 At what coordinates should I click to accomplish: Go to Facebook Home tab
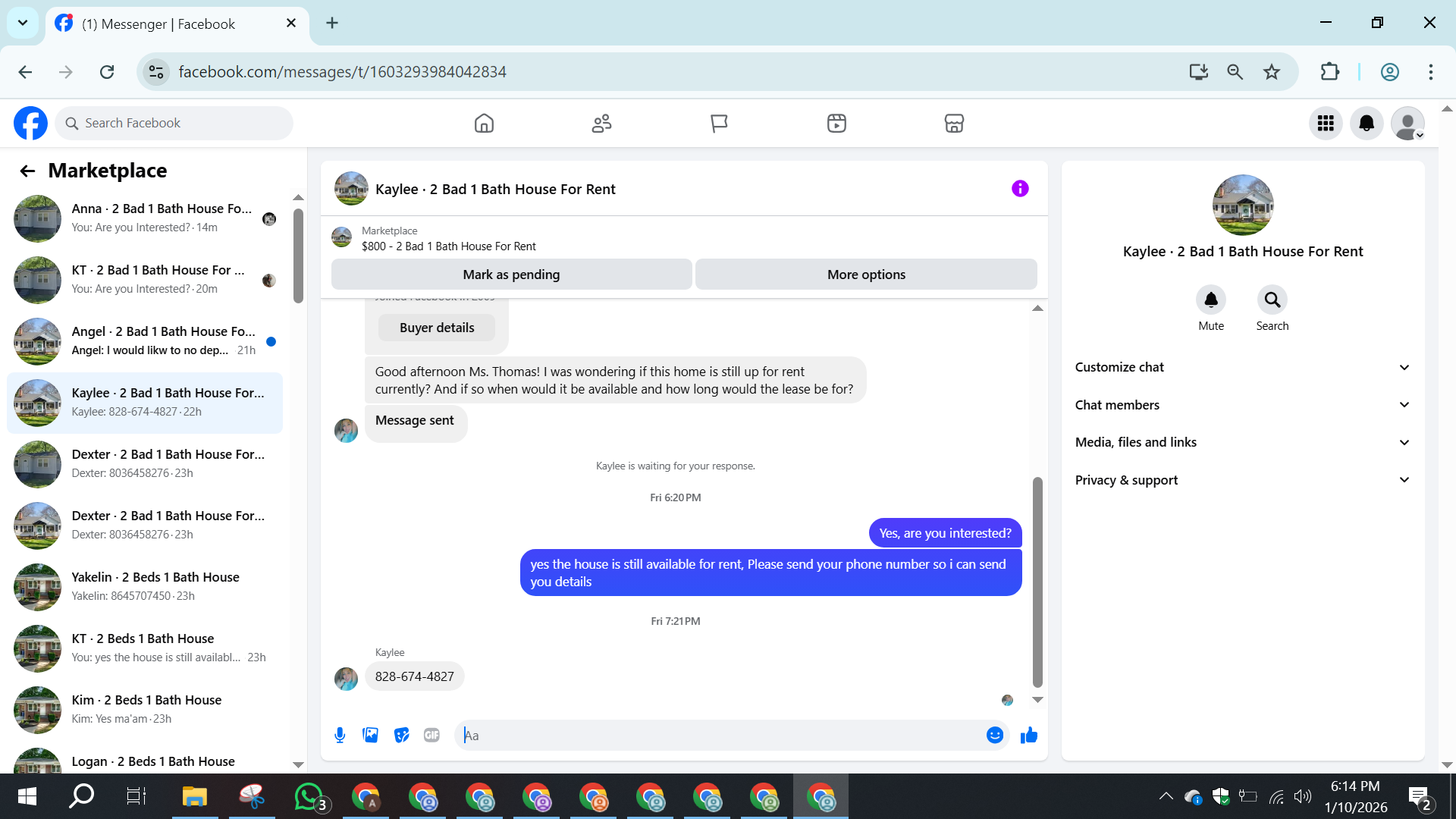(x=484, y=124)
